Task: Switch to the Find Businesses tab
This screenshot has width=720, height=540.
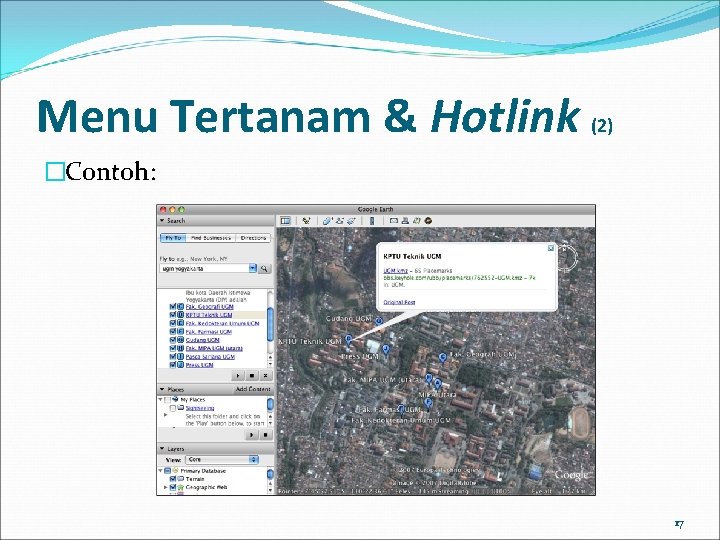Action: click(x=211, y=238)
